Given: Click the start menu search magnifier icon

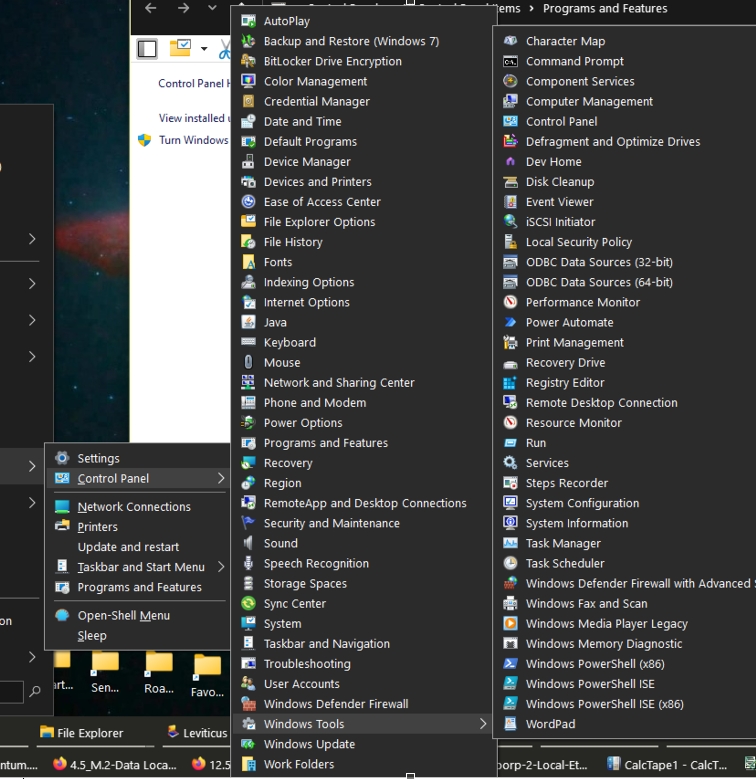Looking at the screenshot, I should coord(35,691).
